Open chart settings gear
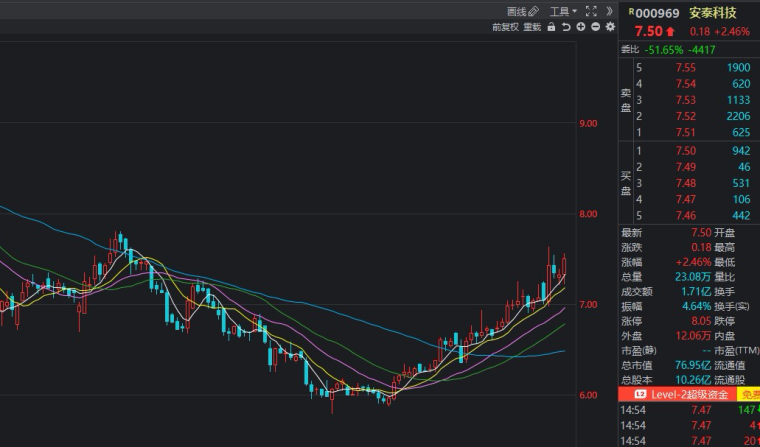This screenshot has width=760, height=447. pyautogui.click(x=610, y=27)
